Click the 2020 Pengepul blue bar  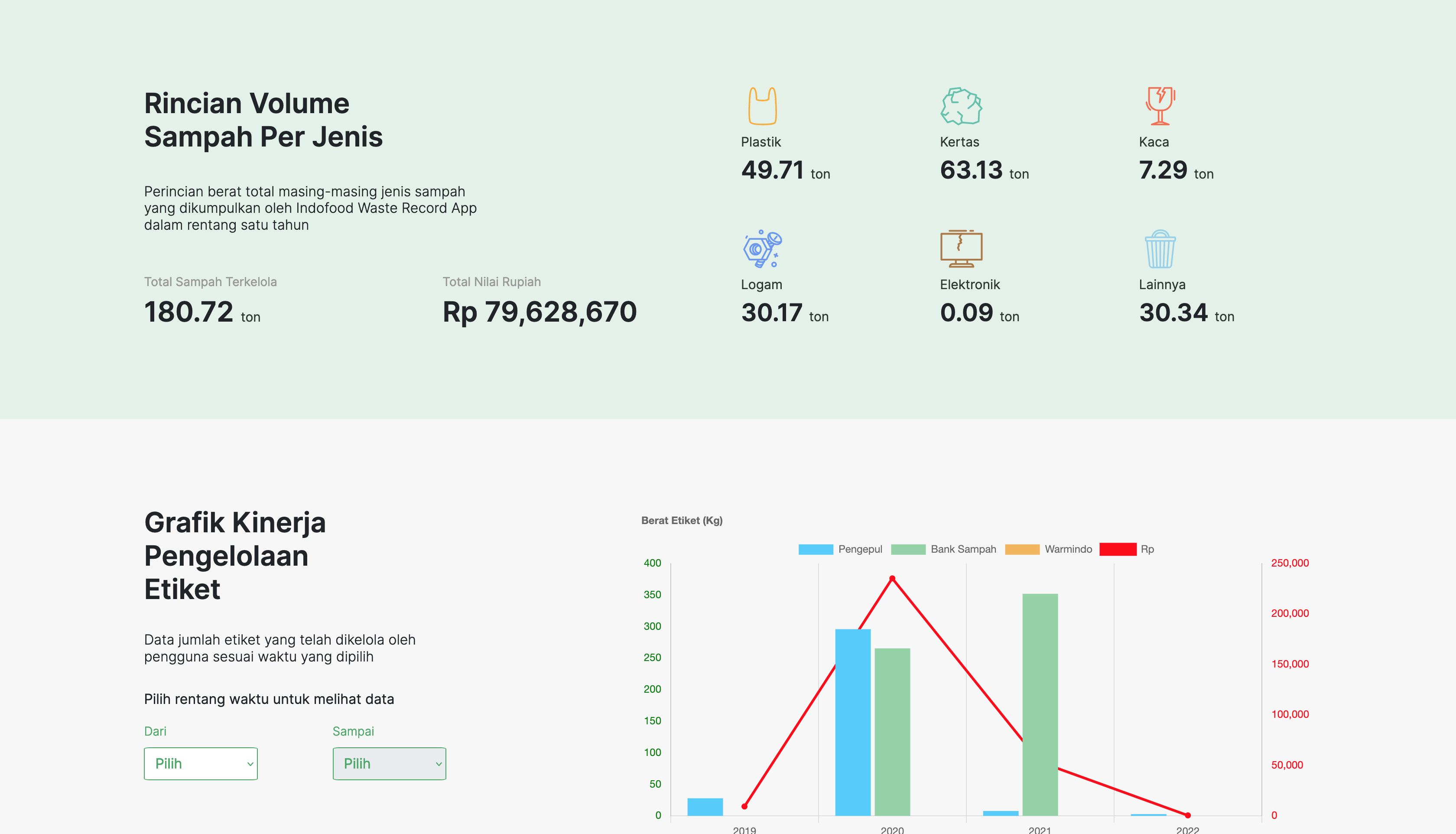point(853,722)
